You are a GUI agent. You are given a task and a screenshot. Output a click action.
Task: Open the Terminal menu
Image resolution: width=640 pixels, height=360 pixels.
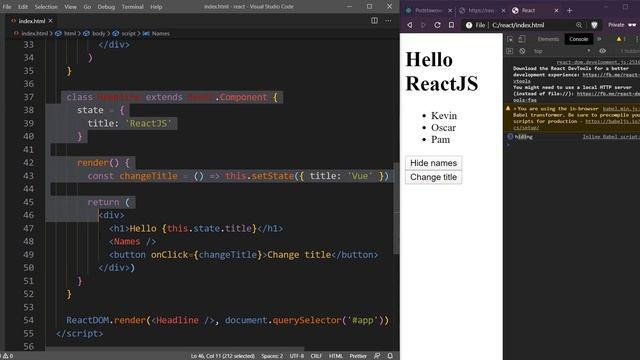(x=133, y=7)
